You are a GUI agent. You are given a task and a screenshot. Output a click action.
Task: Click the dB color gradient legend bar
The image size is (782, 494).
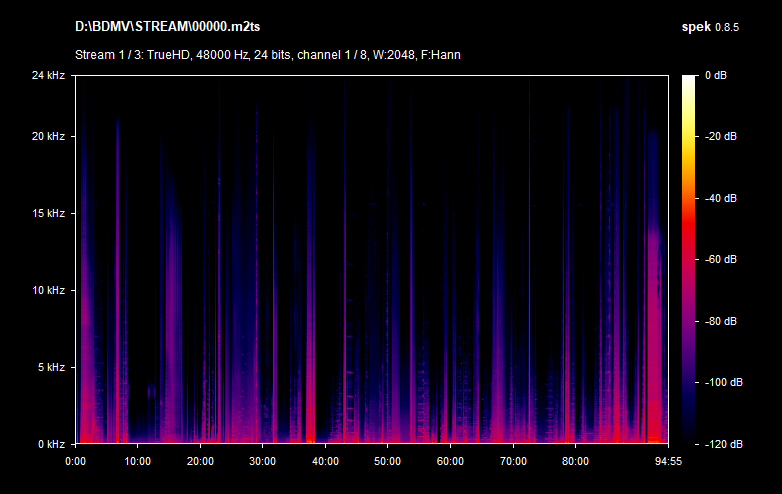tap(689, 259)
